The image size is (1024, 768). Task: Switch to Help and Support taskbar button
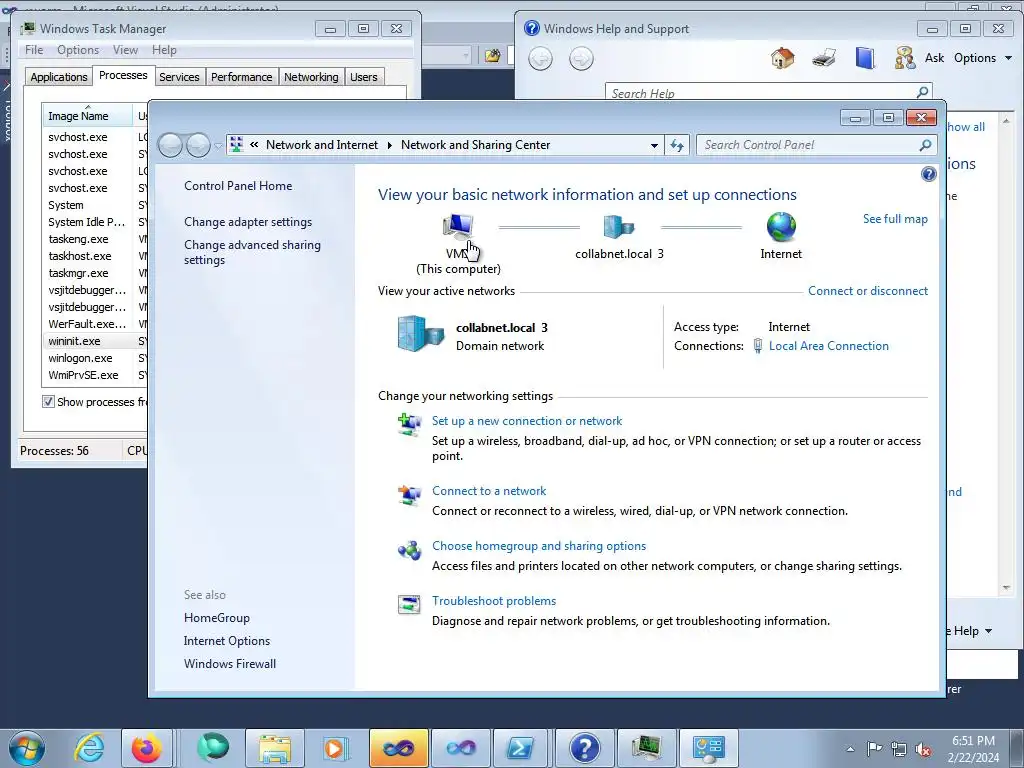[x=584, y=748]
